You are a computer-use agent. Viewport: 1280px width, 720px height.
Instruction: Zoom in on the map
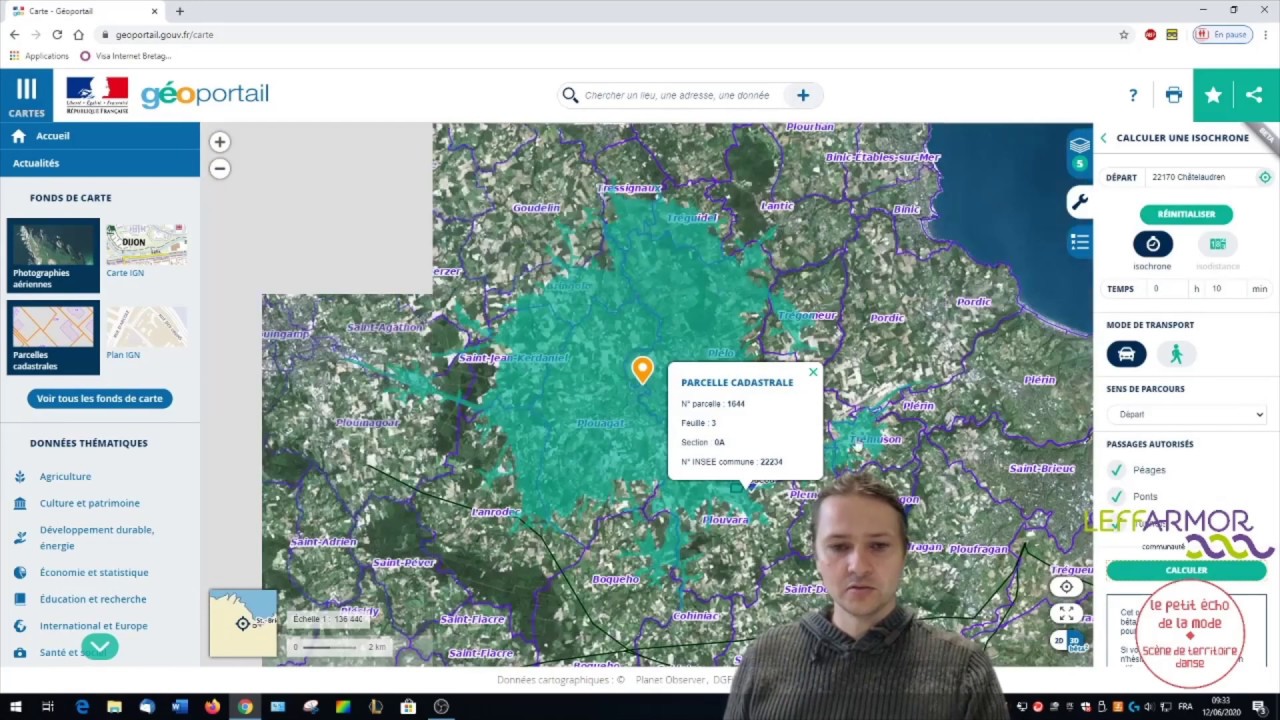[220, 142]
